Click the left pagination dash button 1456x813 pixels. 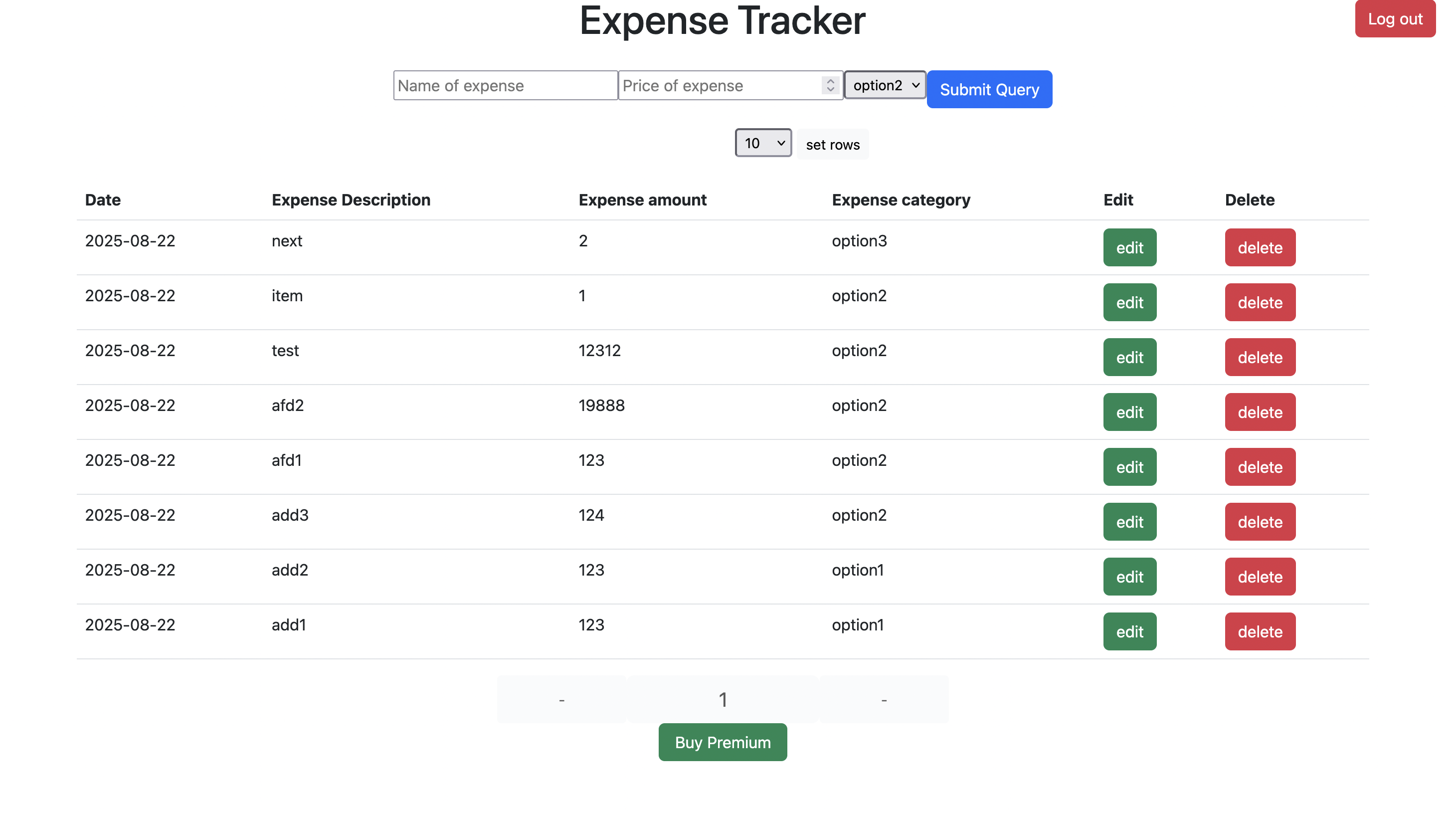(560, 699)
